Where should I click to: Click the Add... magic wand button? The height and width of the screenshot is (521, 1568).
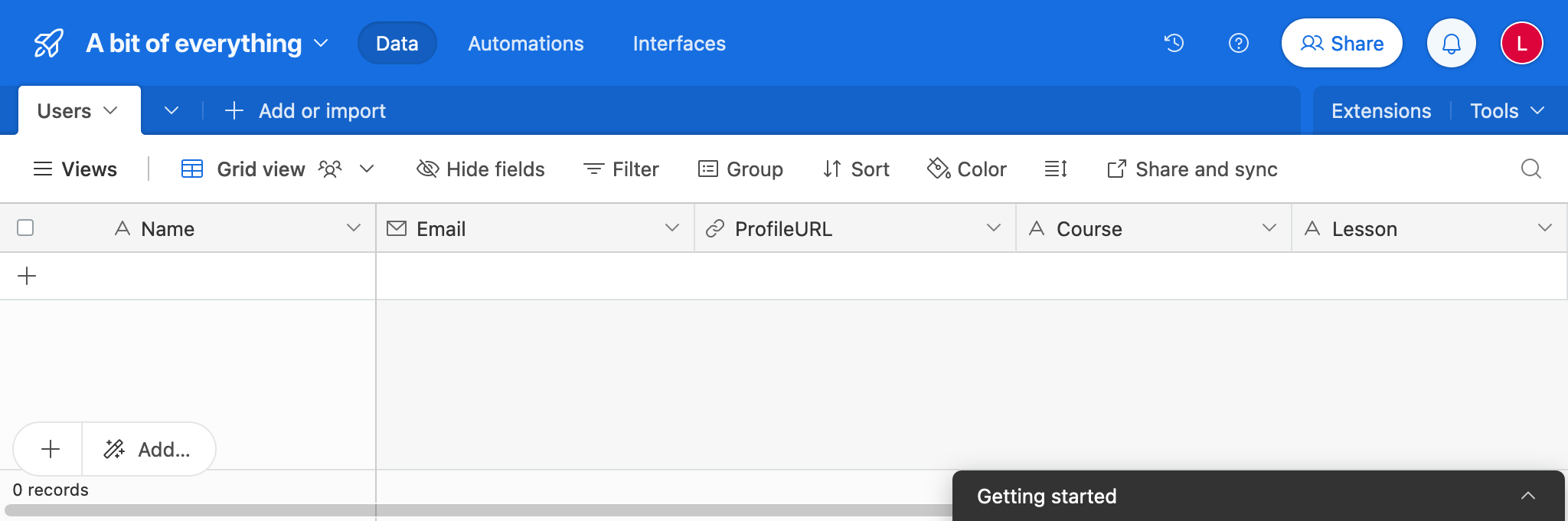tap(148, 449)
